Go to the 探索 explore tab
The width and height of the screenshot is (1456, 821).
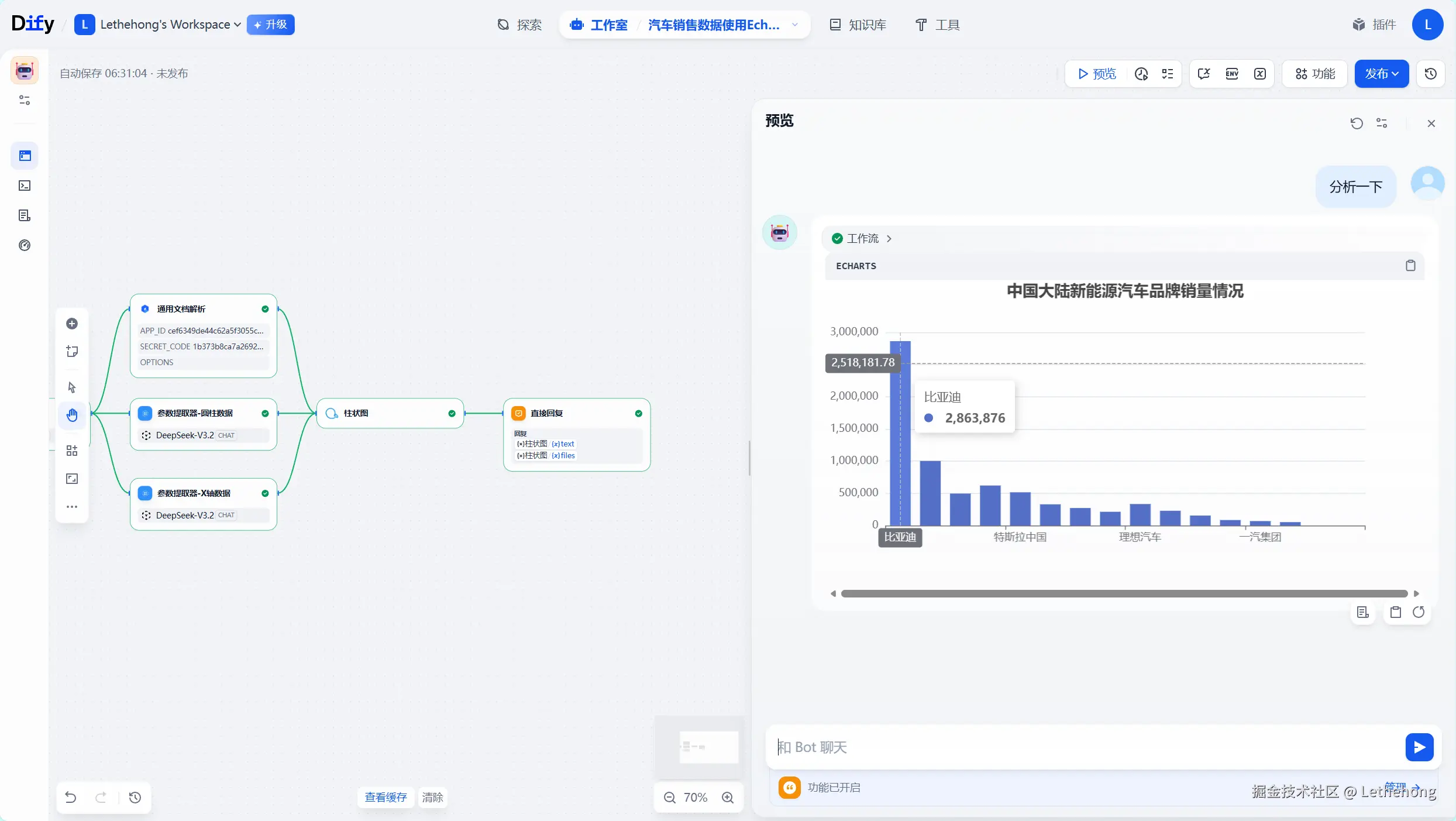(x=519, y=25)
